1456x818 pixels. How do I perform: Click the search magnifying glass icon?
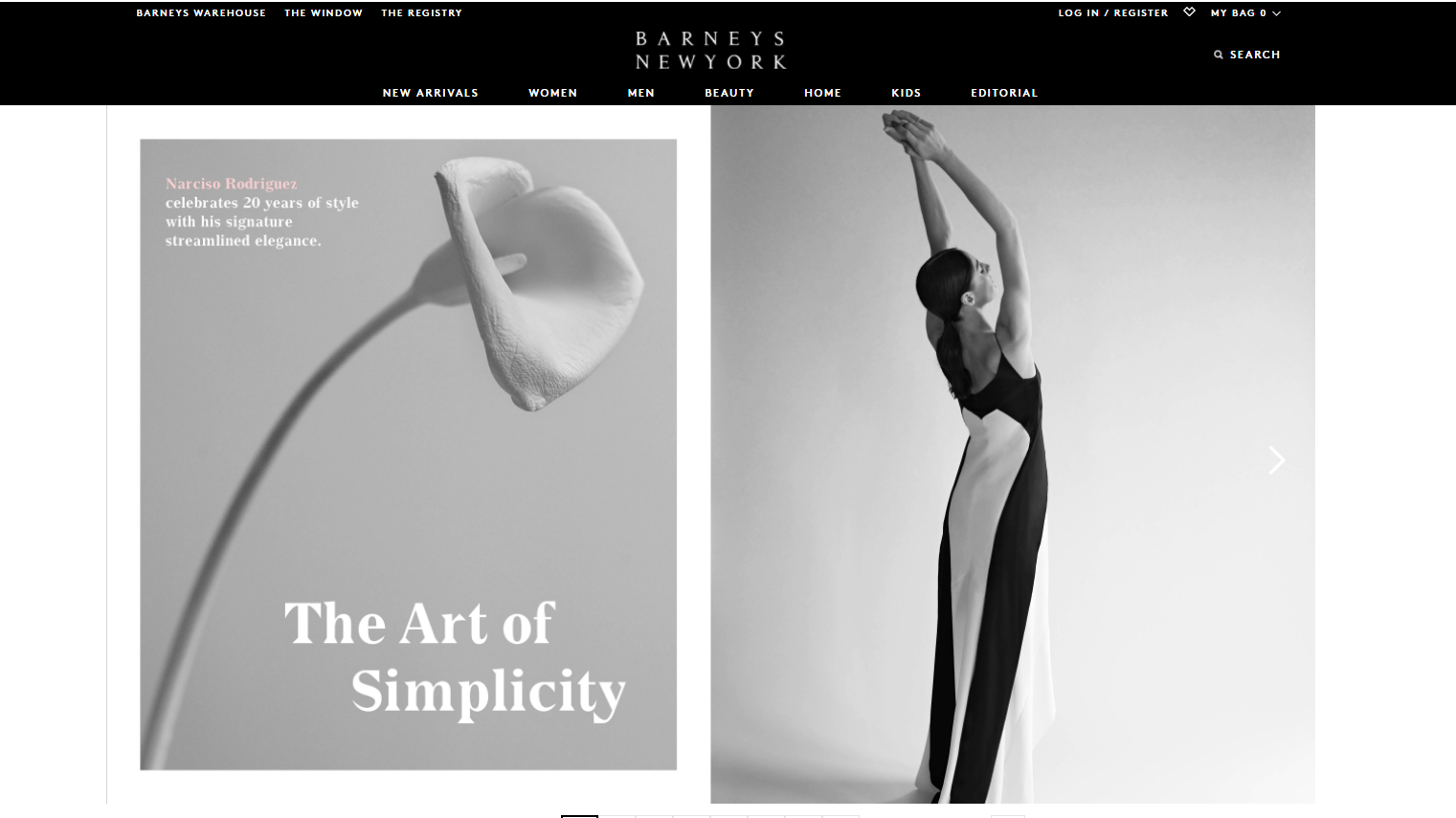[1219, 55]
